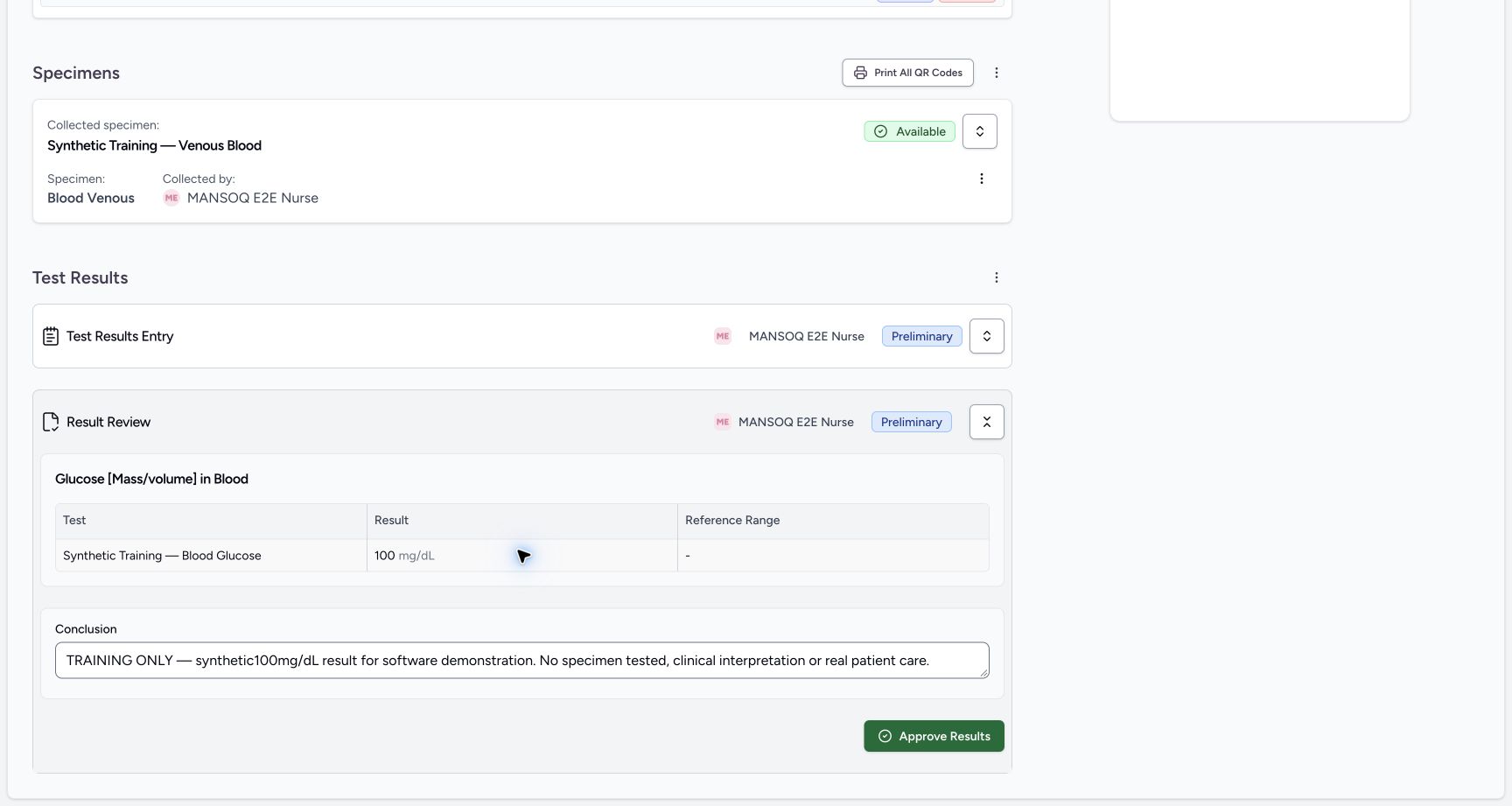Click Glucose [Mass/volume] in Blood heading
The width and height of the screenshot is (1512, 806).
(x=151, y=479)
